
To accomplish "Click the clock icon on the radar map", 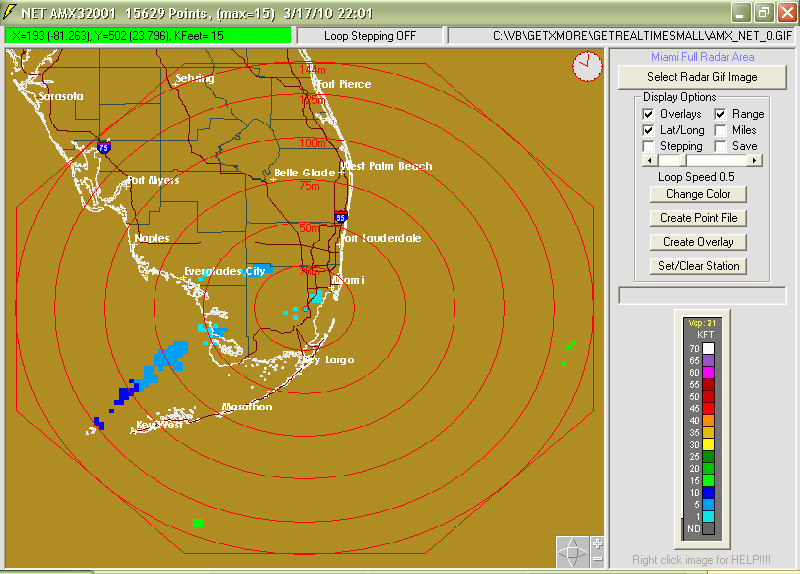I will 587,67.
